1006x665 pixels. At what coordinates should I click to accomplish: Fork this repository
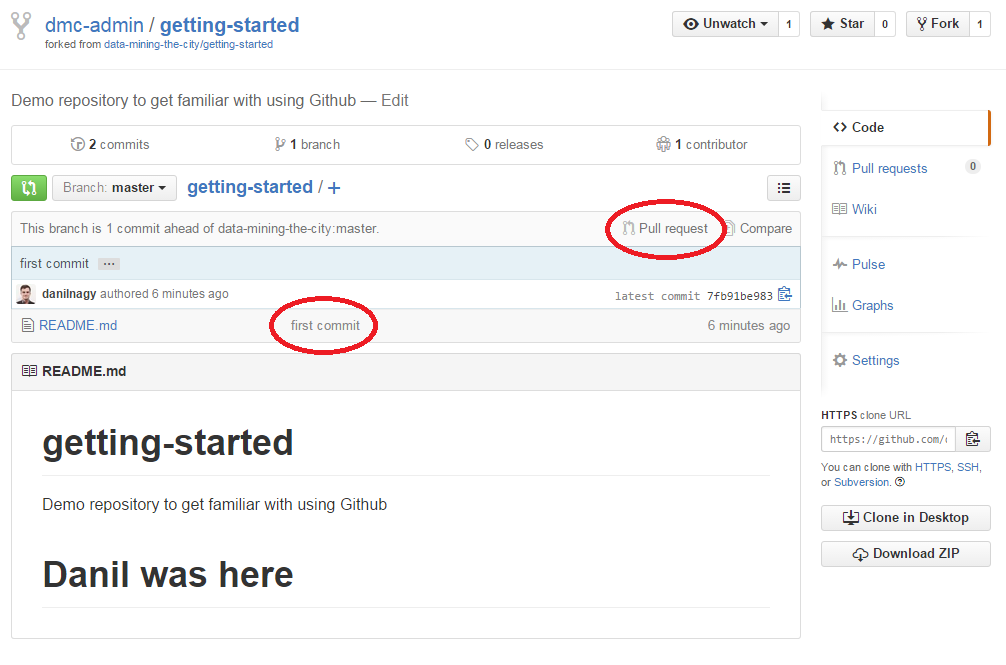coord(937,24)
